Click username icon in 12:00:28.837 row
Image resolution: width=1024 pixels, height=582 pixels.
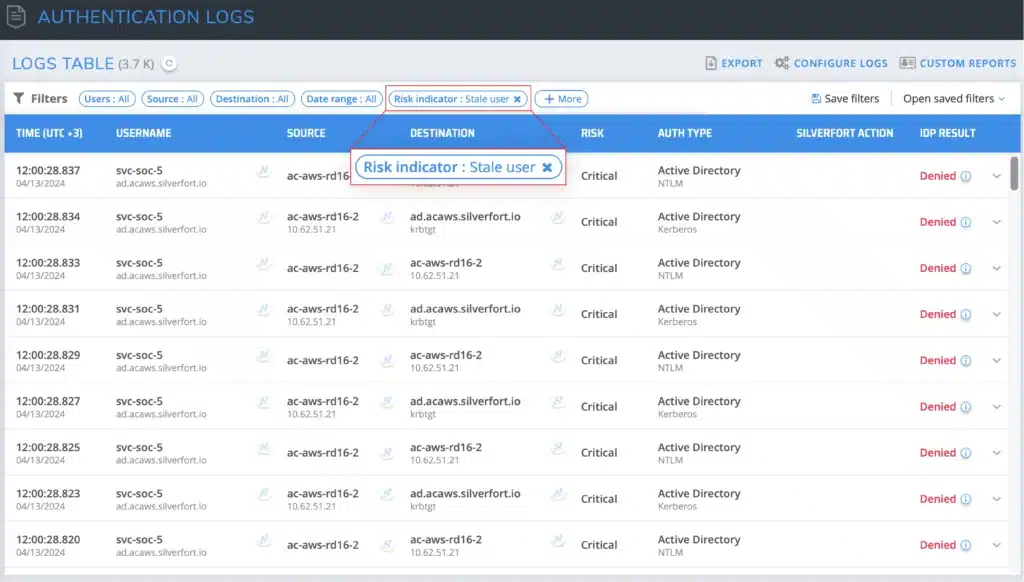(x=264, y=171)
